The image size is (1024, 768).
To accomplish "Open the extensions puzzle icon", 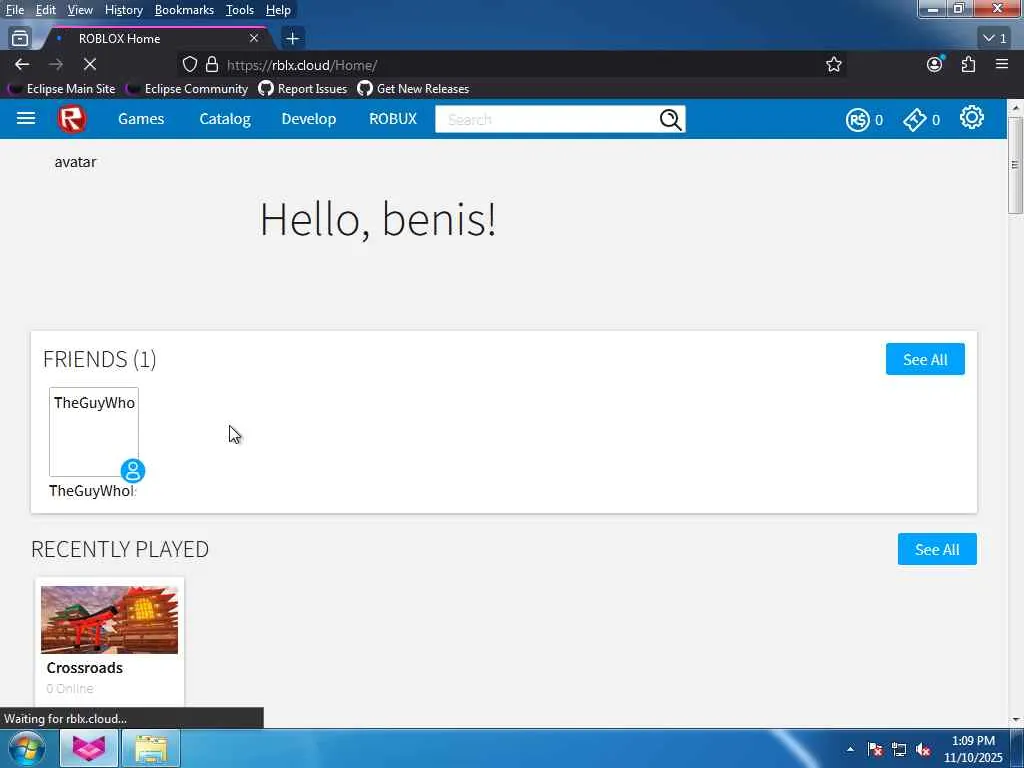I will click(968, 64).
